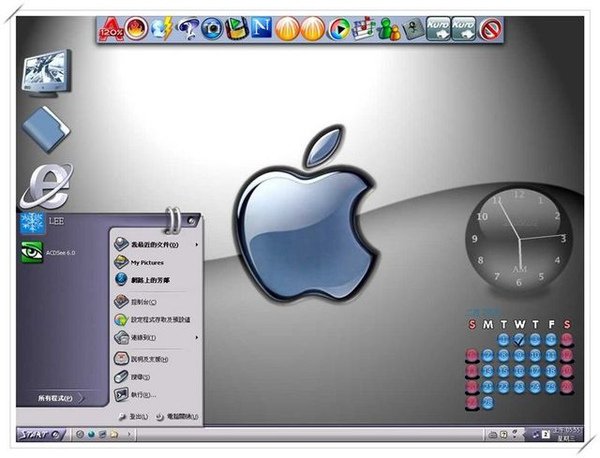Screen dimensions: 600x458
Task: Click the 電腦關機 Turn Off Computer button
Action: click(x=177, y=417)
